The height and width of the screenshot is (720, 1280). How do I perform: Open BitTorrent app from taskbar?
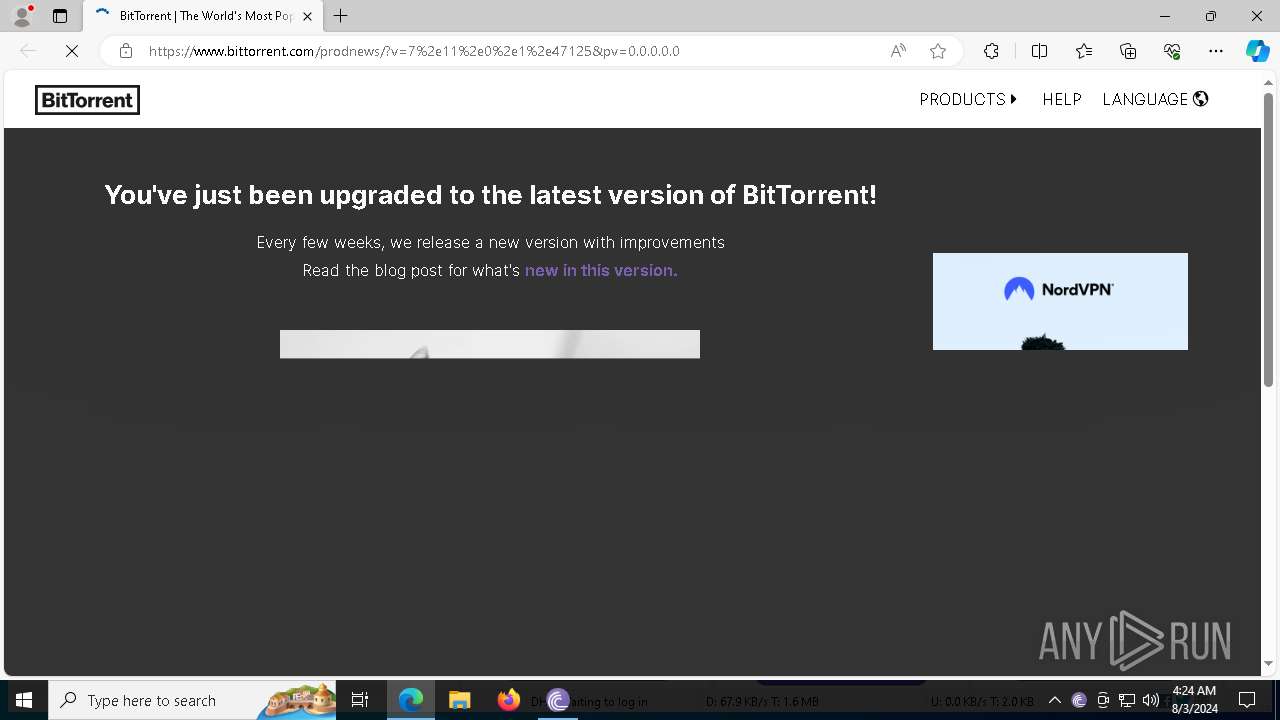(557, 700)
